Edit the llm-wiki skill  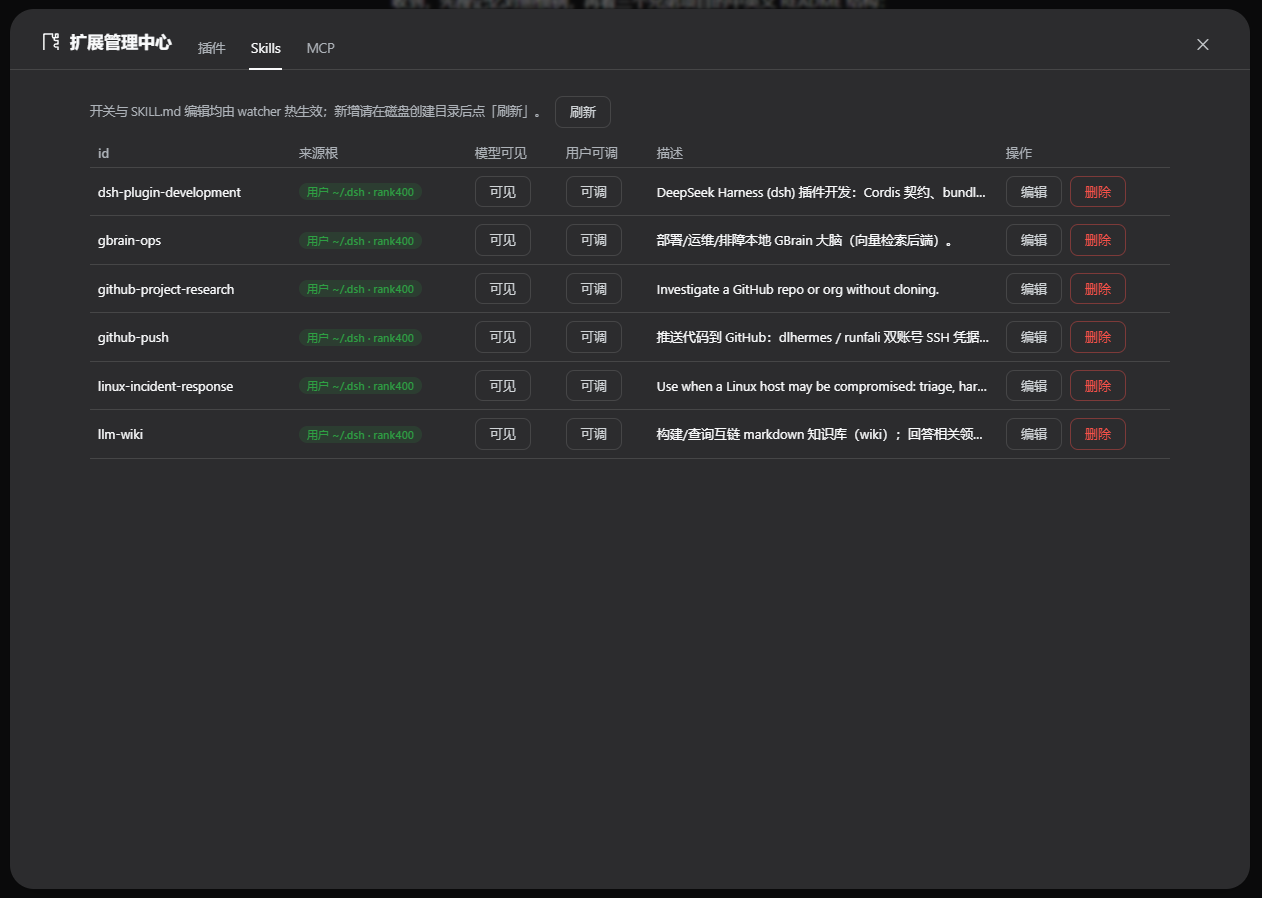pos(1034,434)
